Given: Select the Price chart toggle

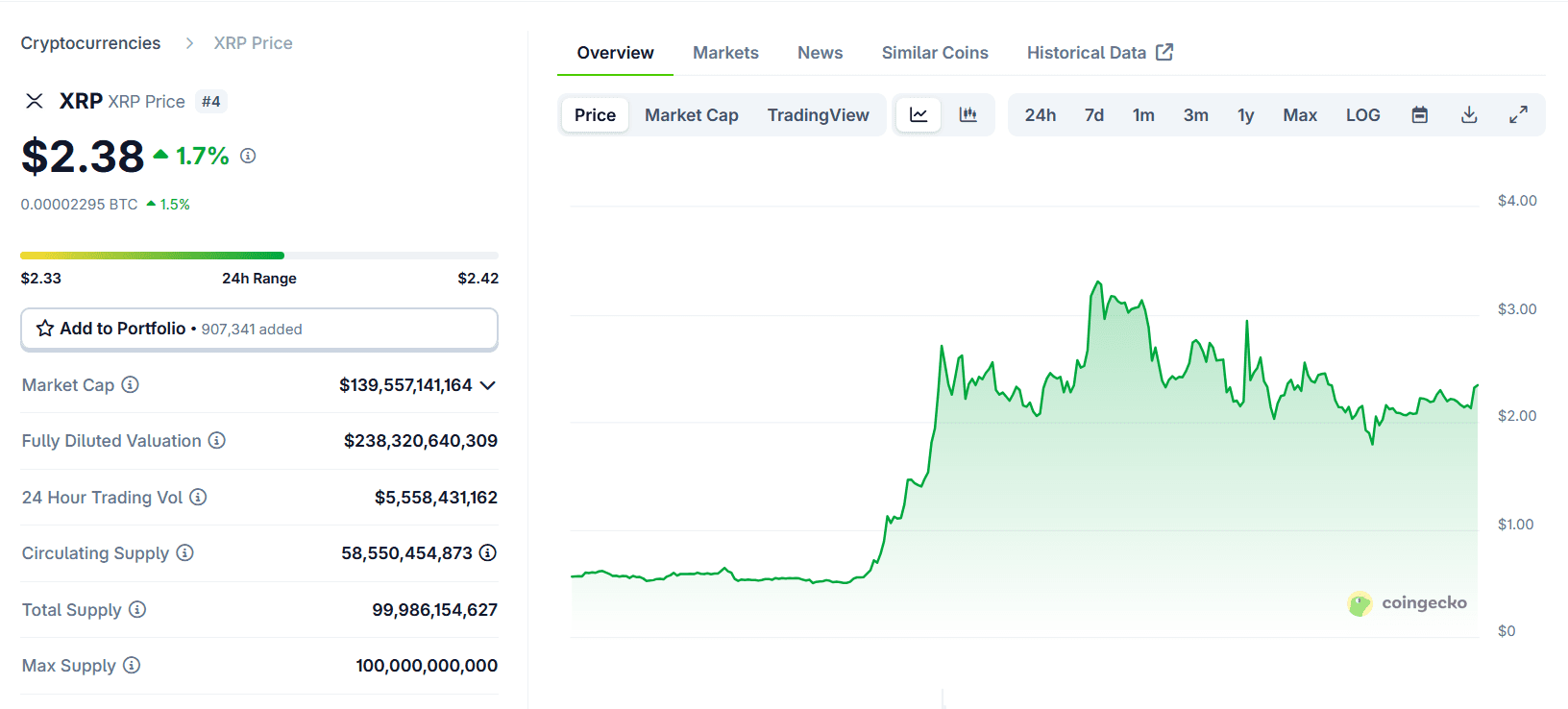Looking at the screenshot, I should click(595, 115).
